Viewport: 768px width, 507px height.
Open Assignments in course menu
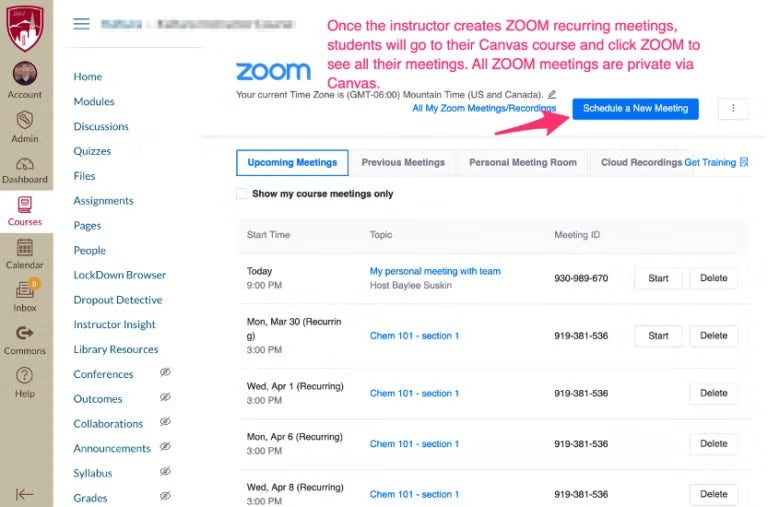point(103,201)
